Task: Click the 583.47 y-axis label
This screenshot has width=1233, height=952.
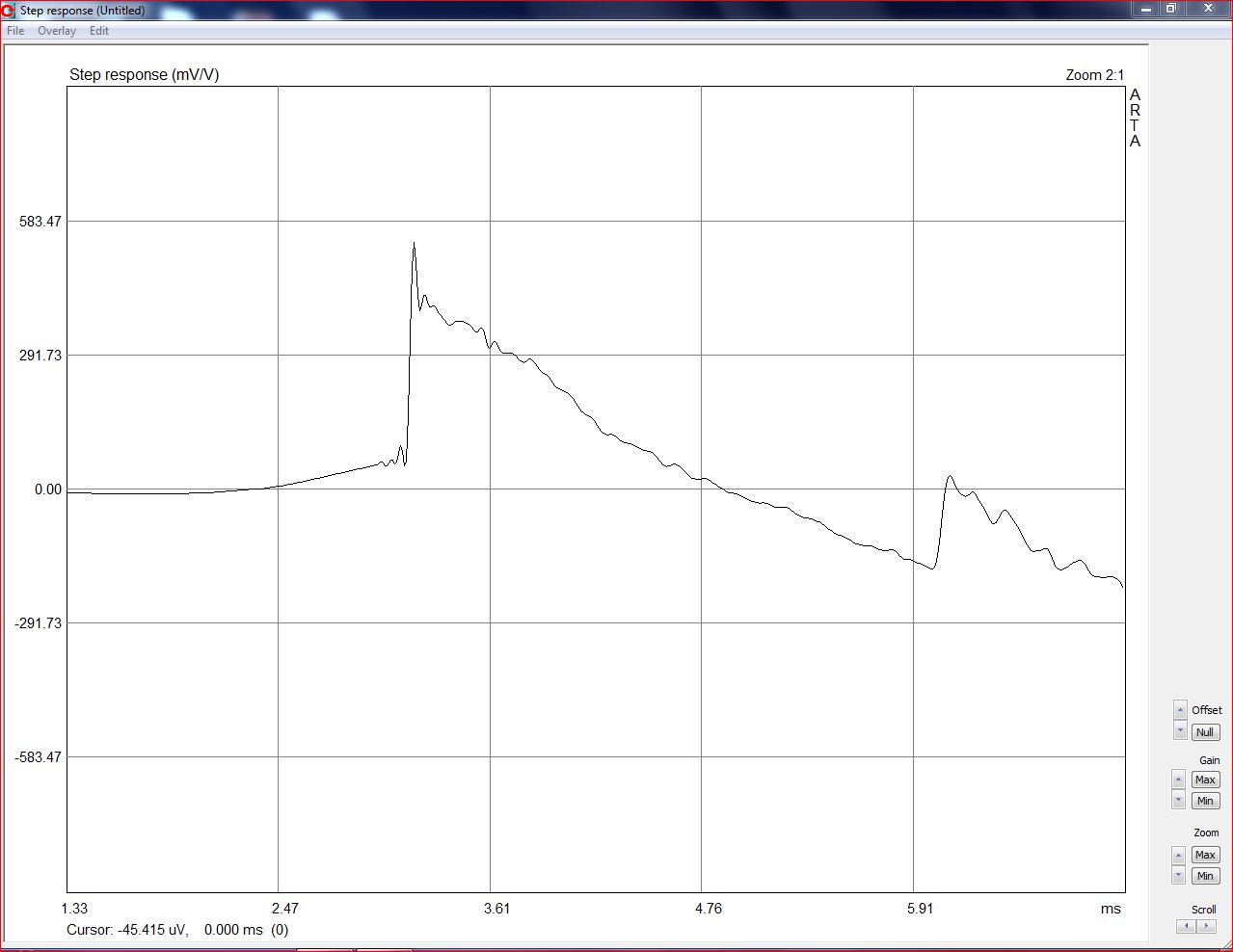Action: pos(40,222)
